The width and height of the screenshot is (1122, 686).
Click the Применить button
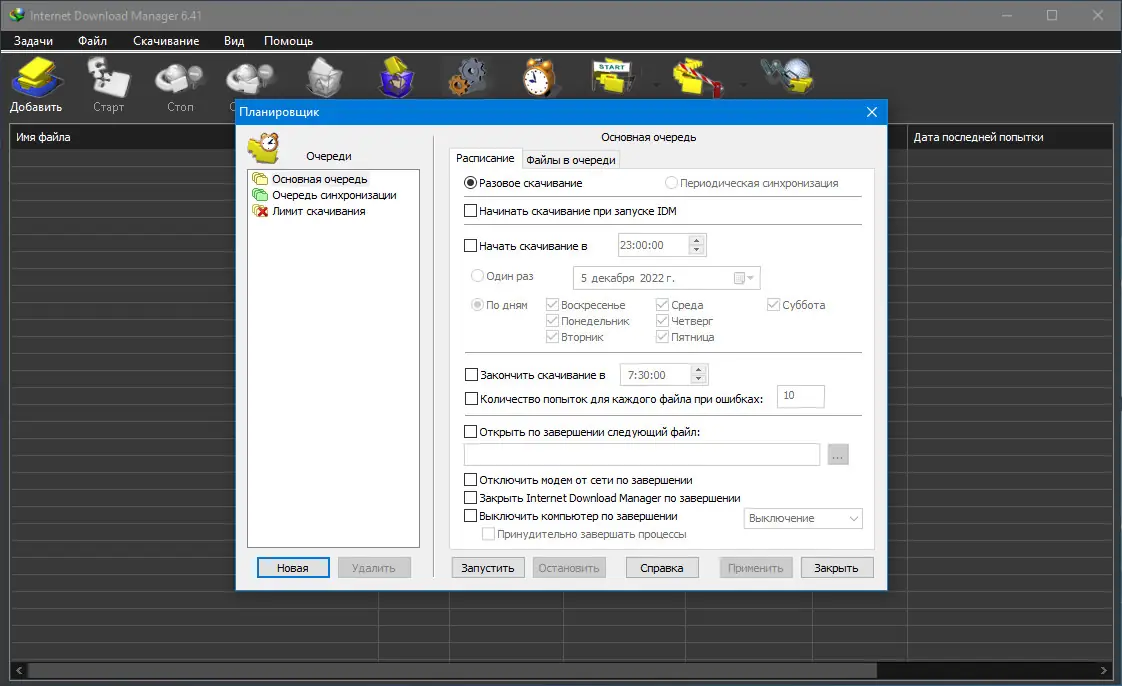[x=756, y=568]
